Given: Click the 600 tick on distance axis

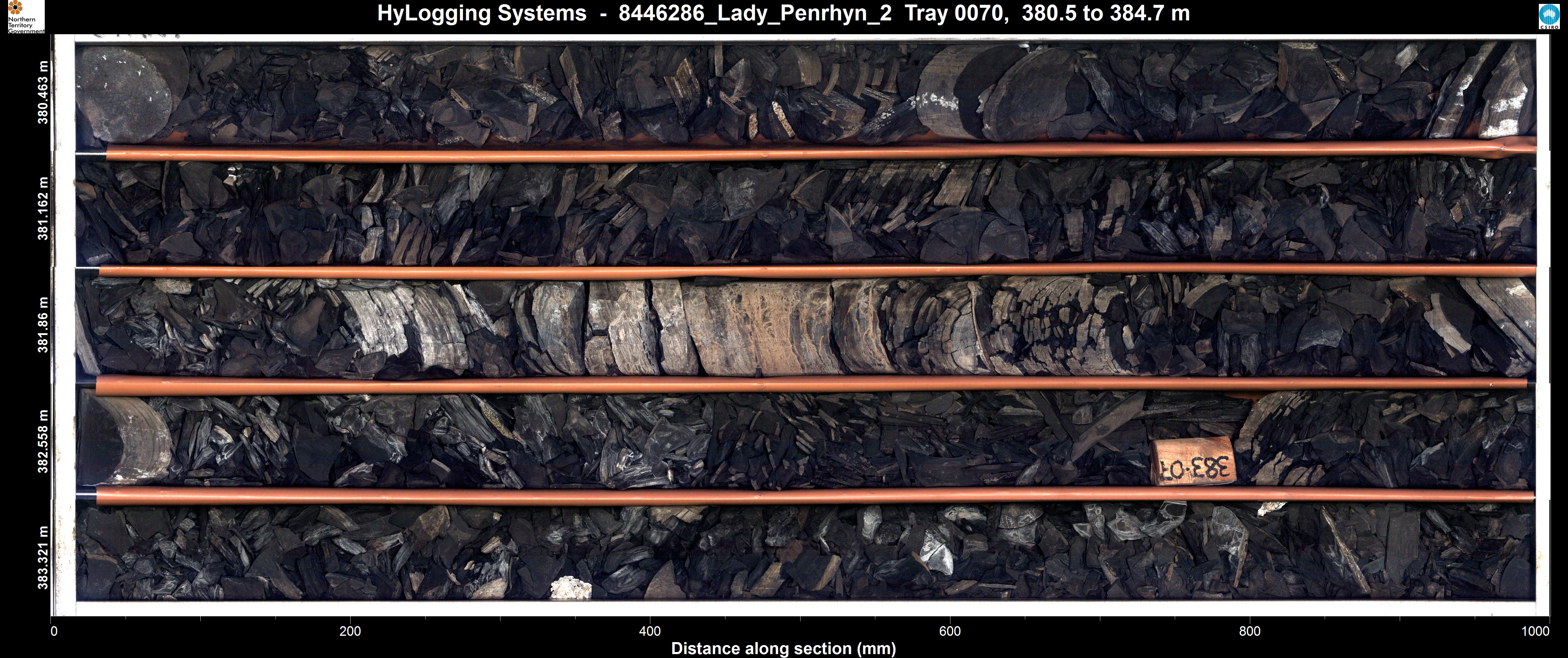Looking at the screenshot, I should [x=950, y=631].
